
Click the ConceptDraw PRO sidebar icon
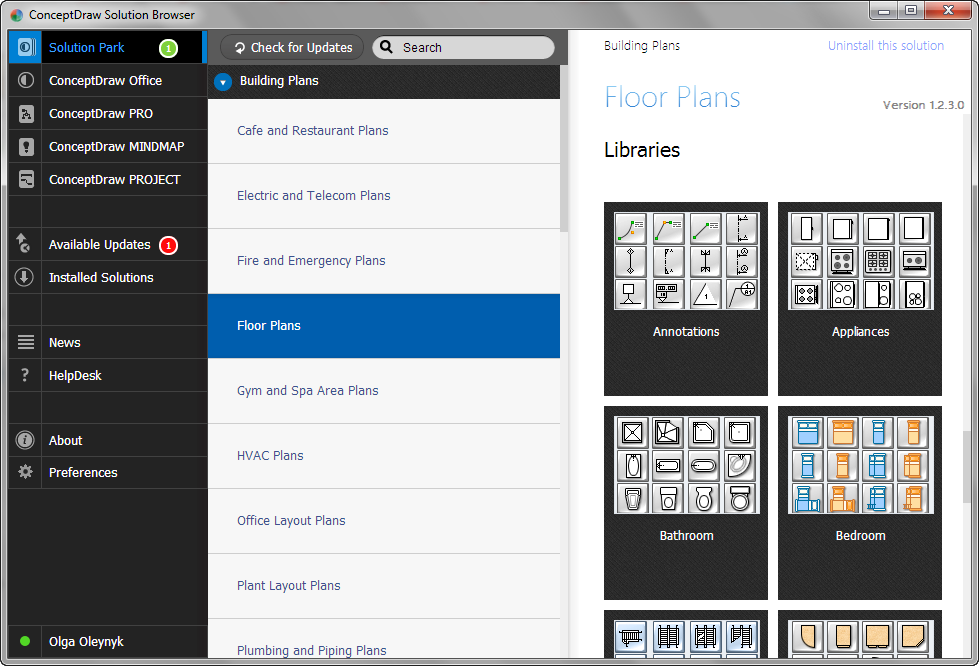tap(26, 114)
